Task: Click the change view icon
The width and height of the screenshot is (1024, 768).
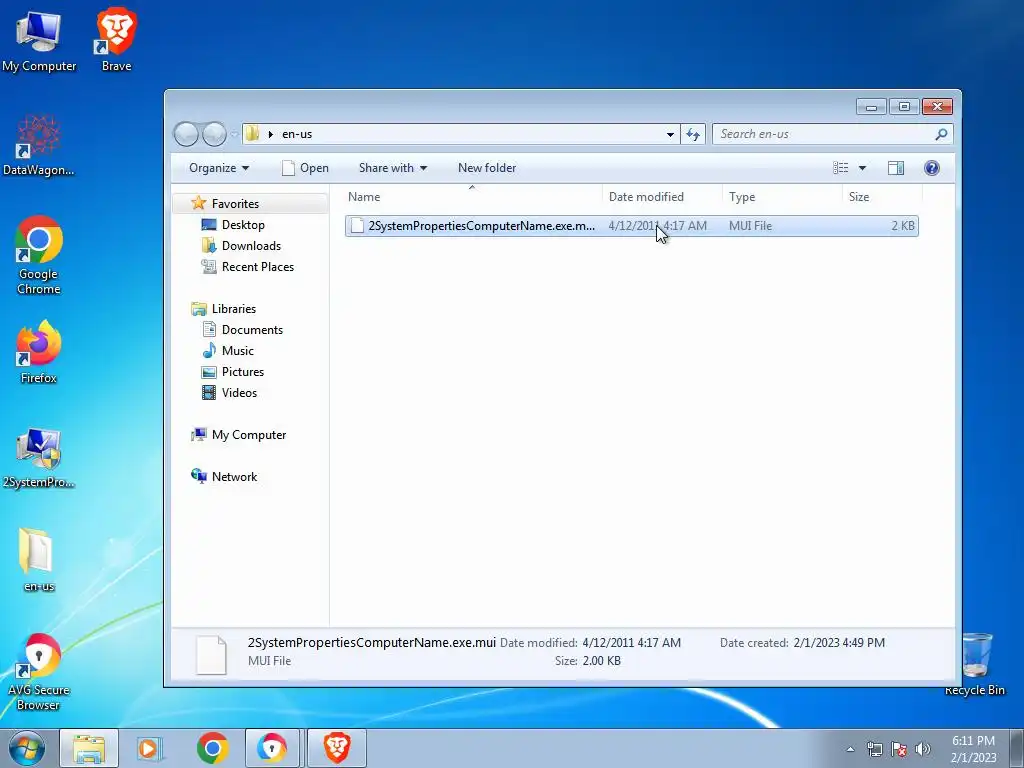Action: pyautogui.click(x=840, y=168)
